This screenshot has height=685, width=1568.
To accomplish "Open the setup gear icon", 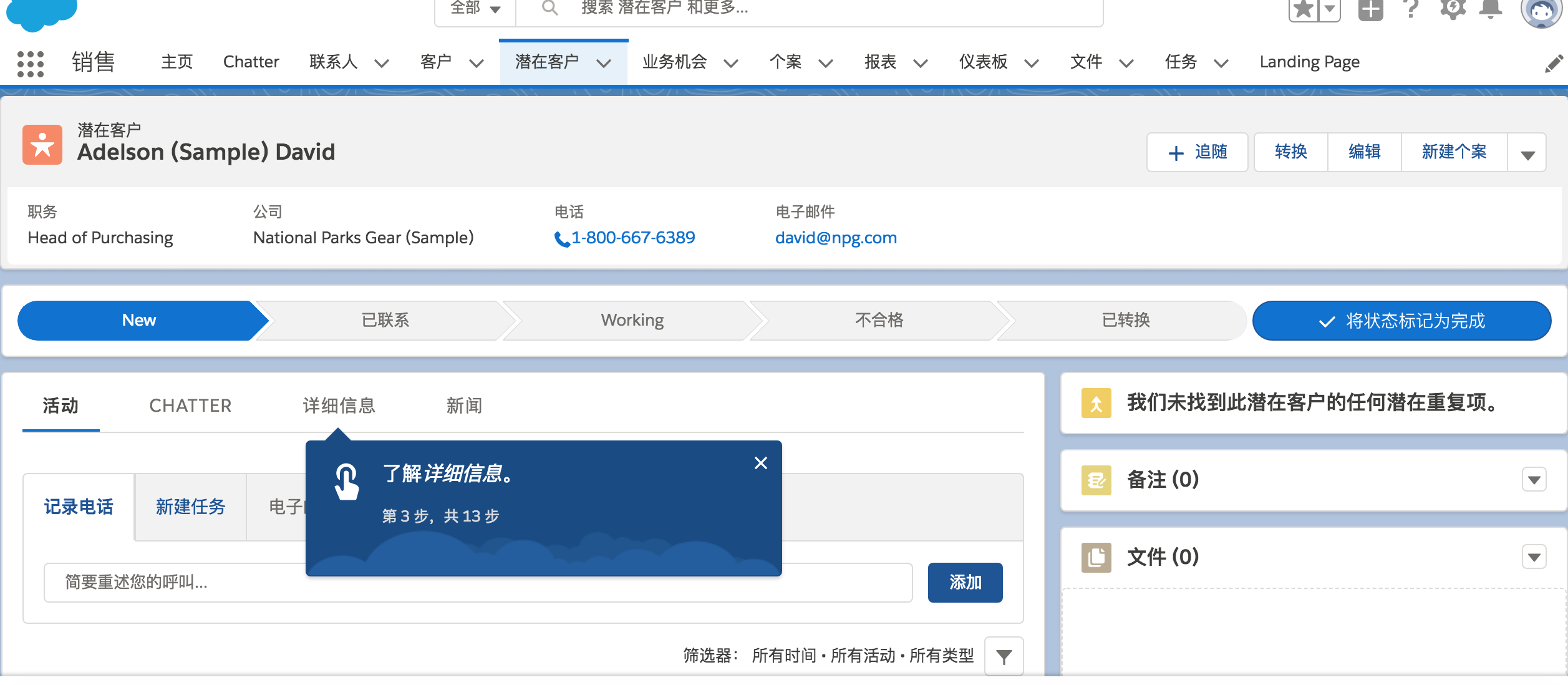I will point(1453,9).
